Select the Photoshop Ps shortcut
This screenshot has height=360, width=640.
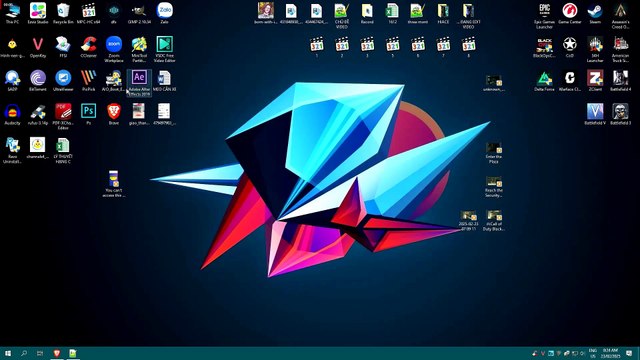tap(88, 115)
